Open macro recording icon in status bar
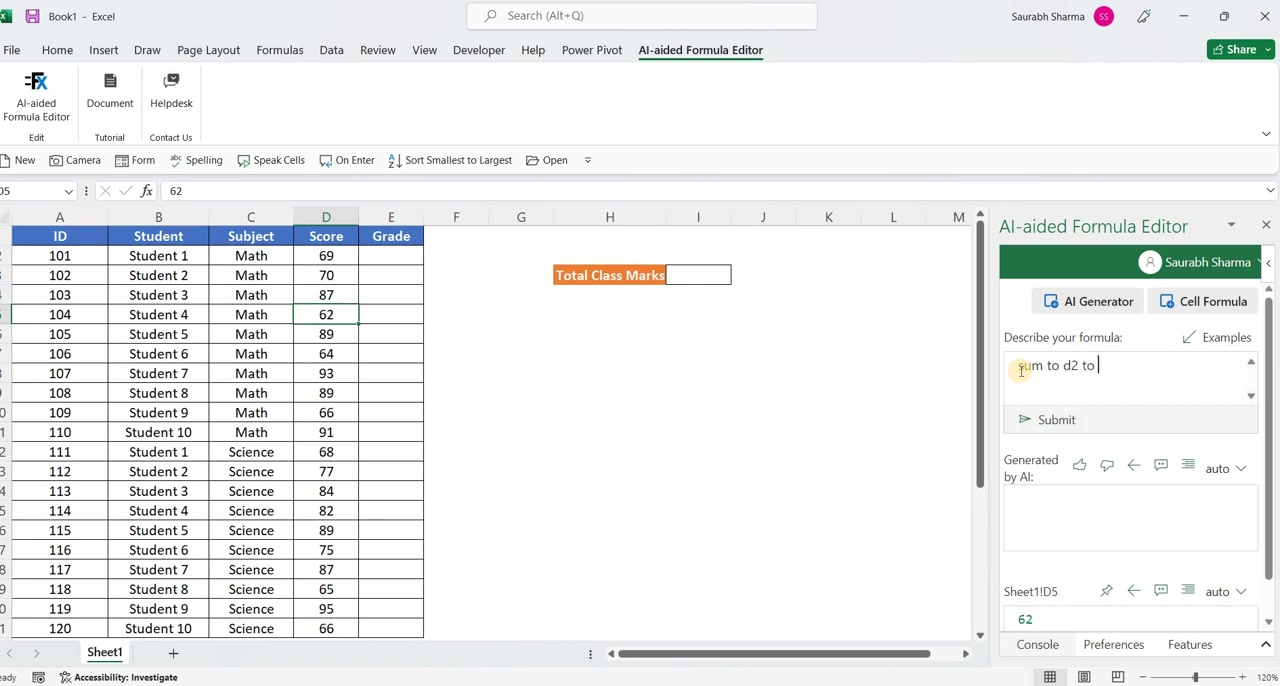 tap(38, 677)
